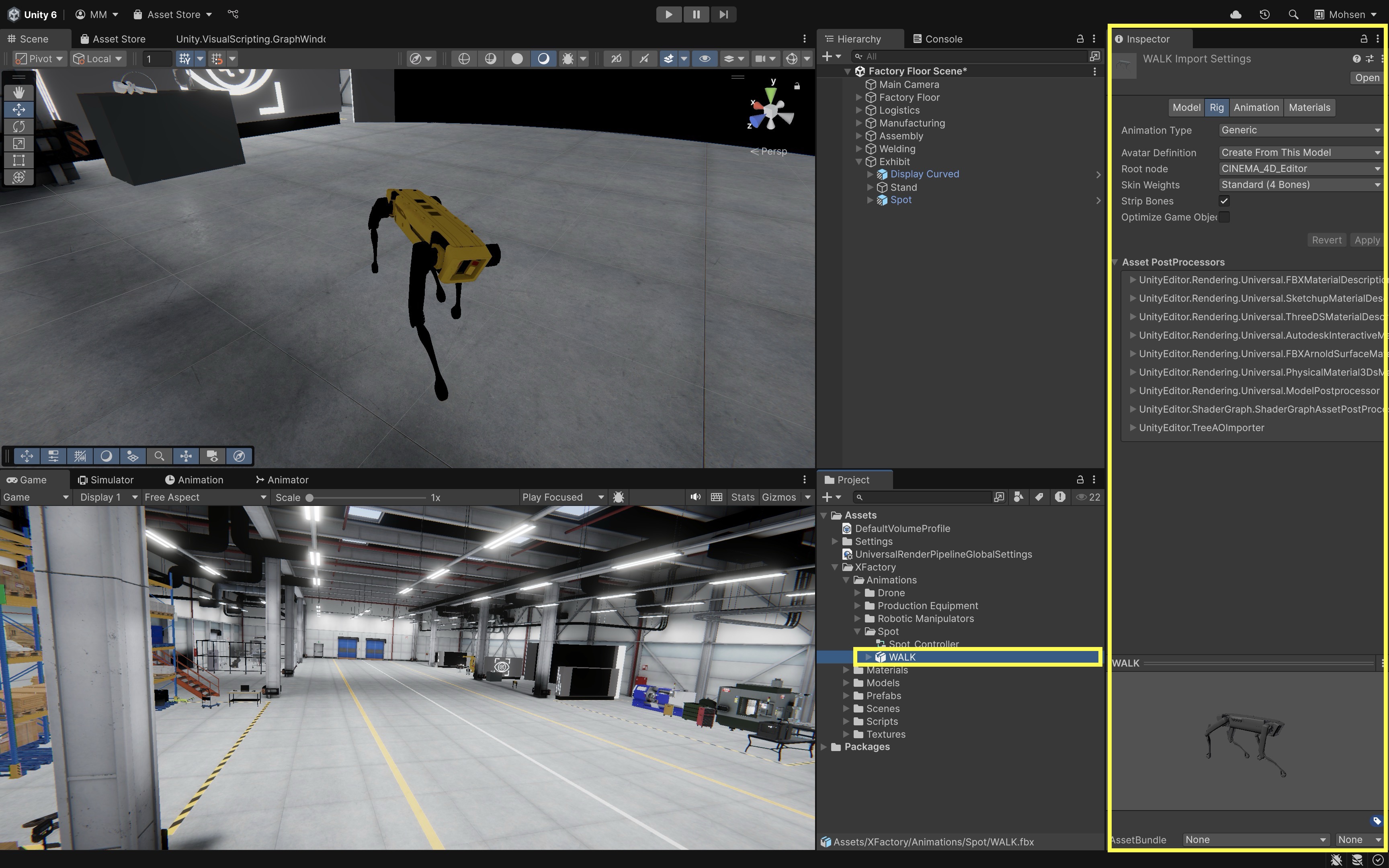Click the Play button
Screen dimensions: 1389x868
[x=669, y=14]
